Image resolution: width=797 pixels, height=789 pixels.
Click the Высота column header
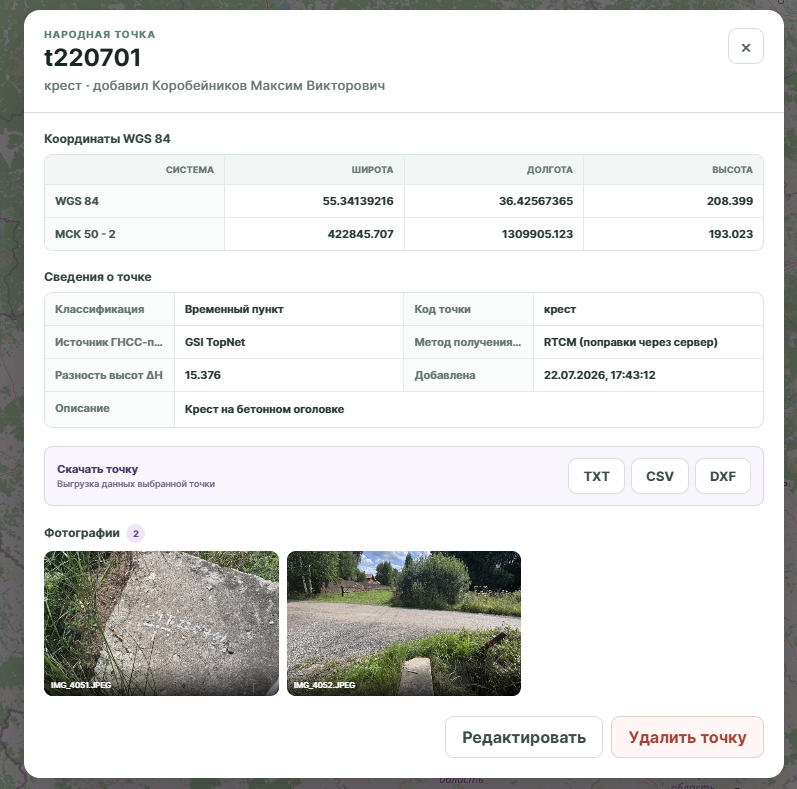(732, 170)
